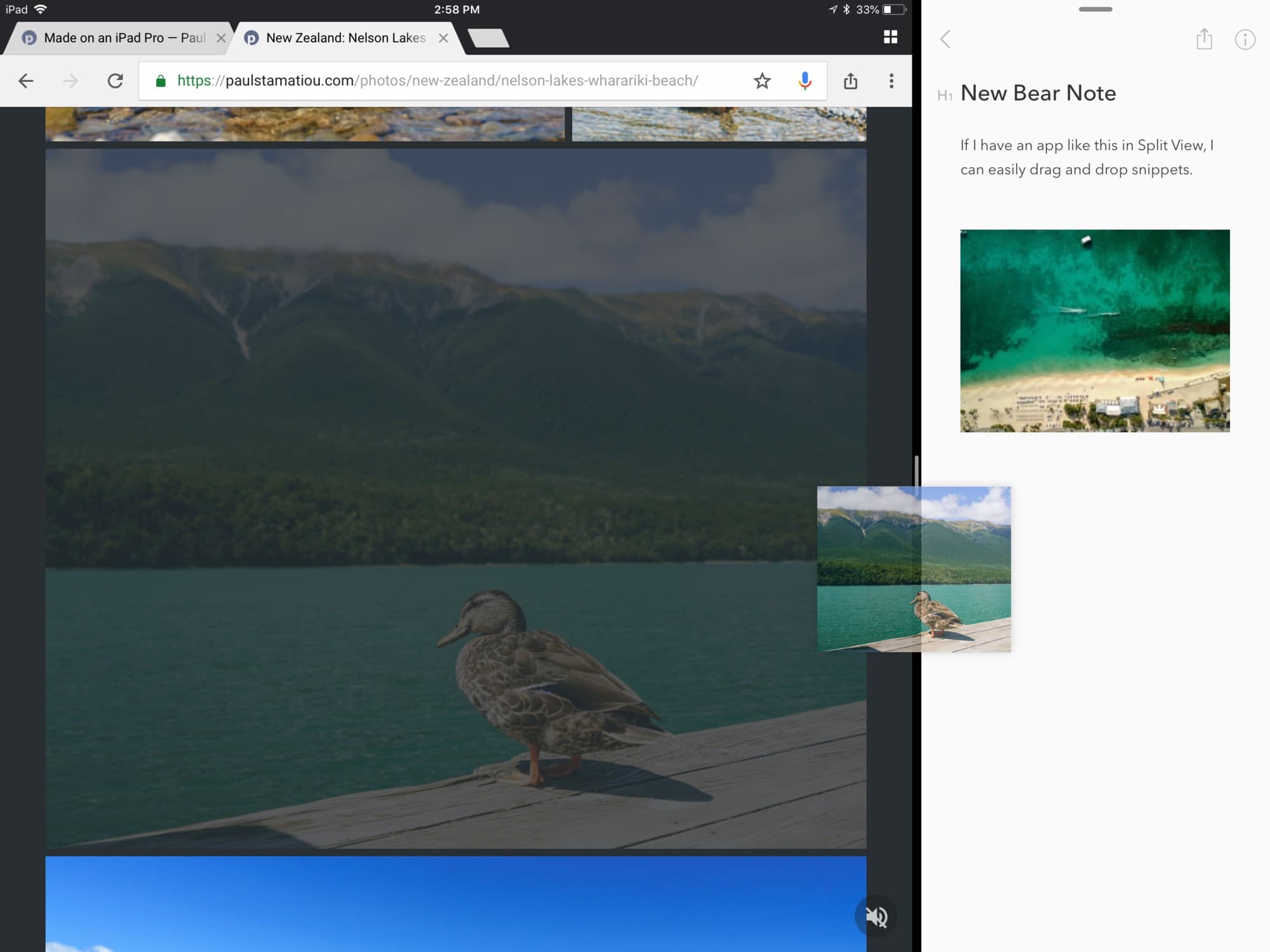Image resolution: width=1270 pixels, height=952 pixels.
Task: Go back in Bear note
Action: (x=945, y=39)
